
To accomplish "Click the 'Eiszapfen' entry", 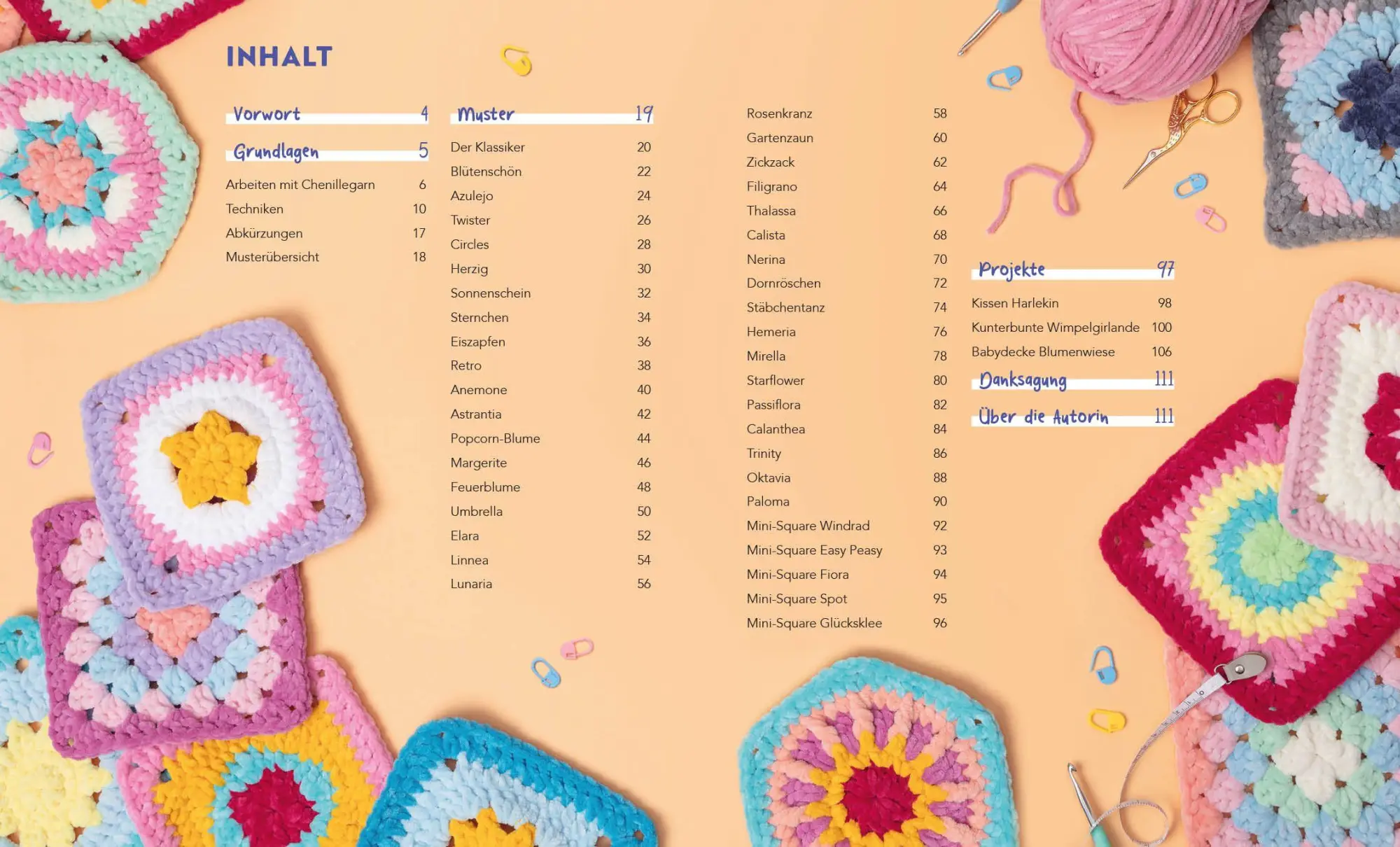I will point(478,342).
